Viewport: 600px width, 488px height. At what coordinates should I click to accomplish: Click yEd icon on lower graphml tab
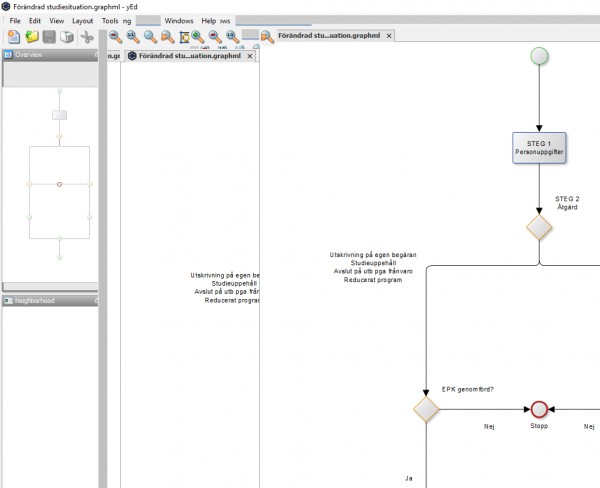132,56
